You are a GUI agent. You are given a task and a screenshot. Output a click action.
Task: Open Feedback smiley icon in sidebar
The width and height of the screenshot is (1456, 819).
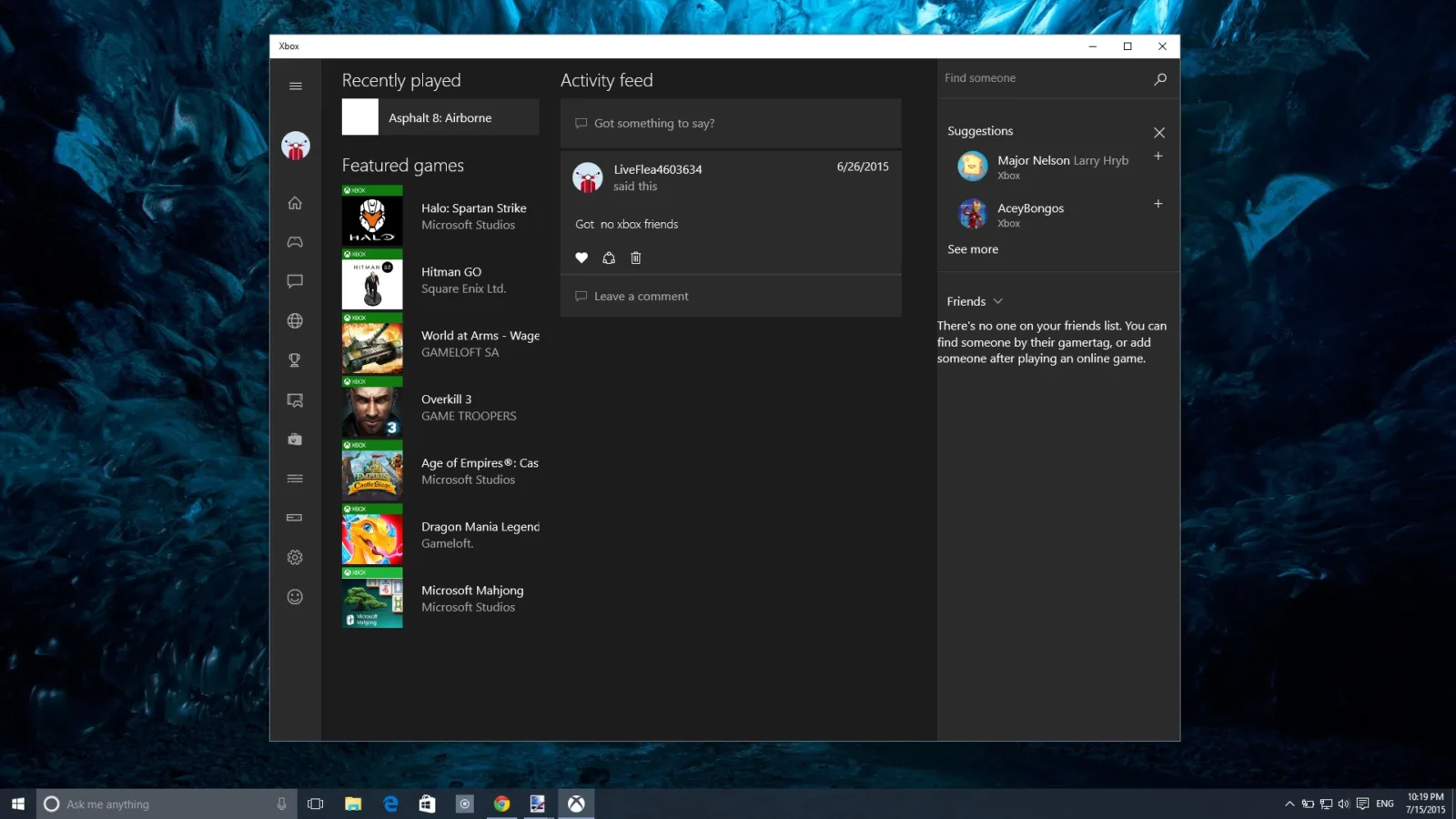coord(295,597)
